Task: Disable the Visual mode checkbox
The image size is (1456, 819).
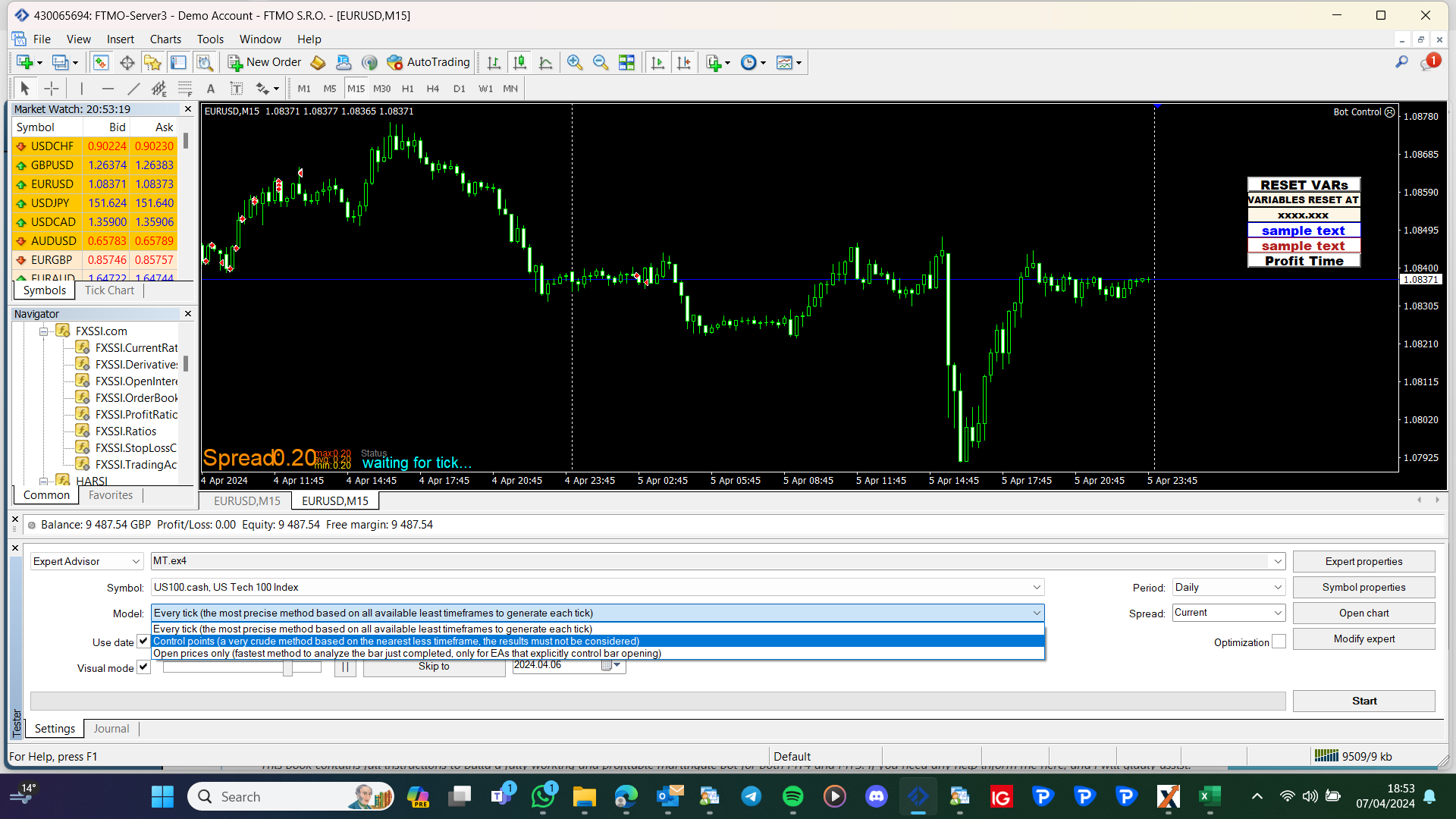Action: (x=143, y=667)
